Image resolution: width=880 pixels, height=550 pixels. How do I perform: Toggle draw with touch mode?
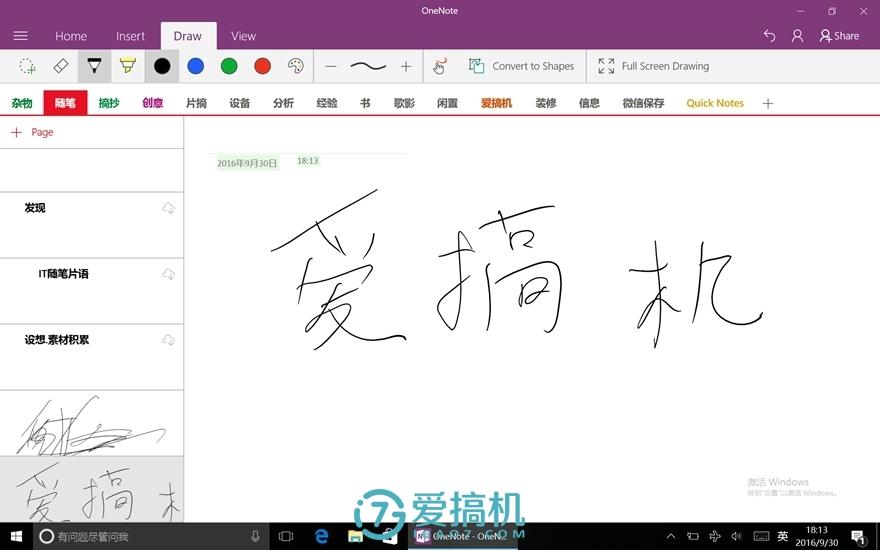[440, 66]
